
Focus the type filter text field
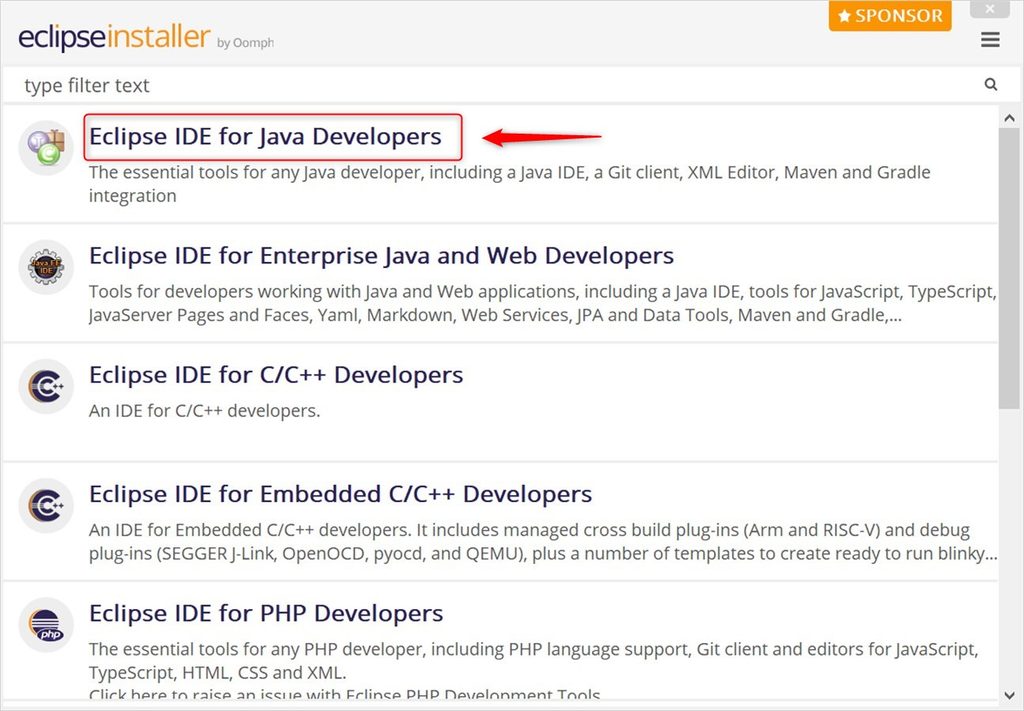point(500,85)
